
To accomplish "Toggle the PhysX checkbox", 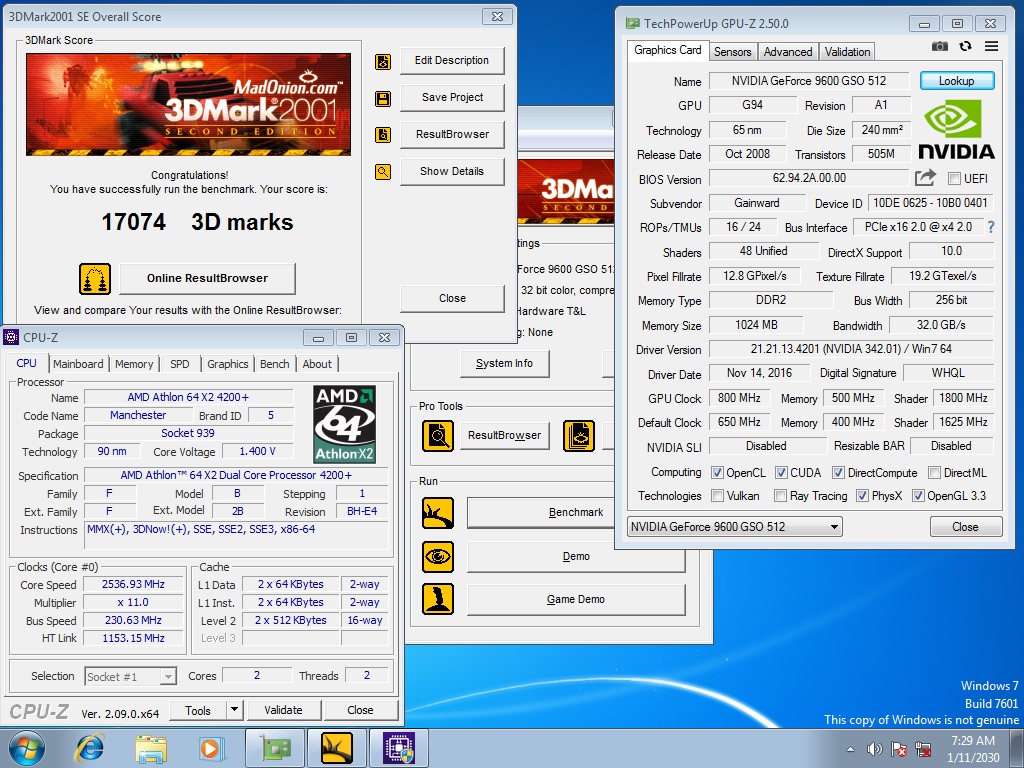I will [862, 496].
